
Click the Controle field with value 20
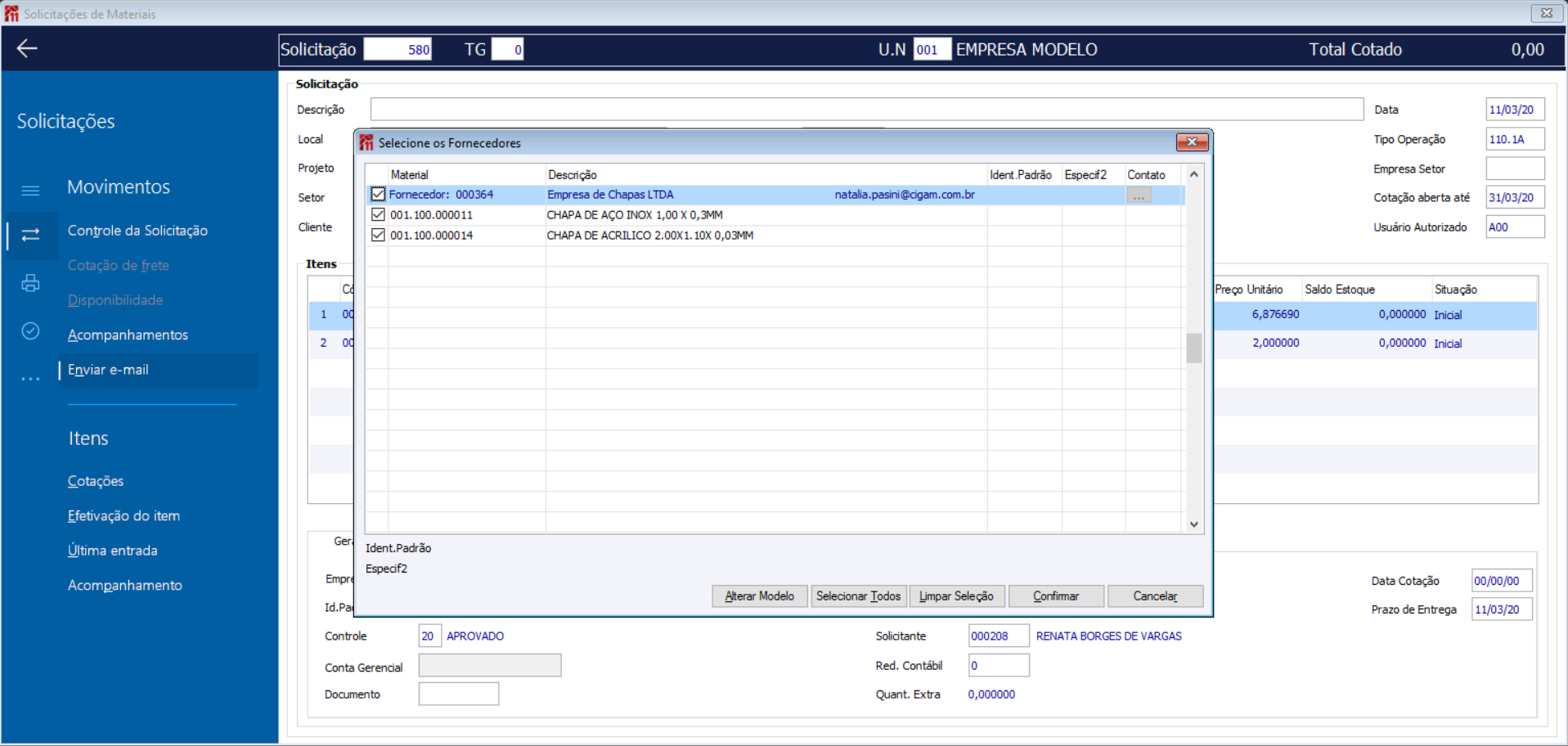click(430, 636)
